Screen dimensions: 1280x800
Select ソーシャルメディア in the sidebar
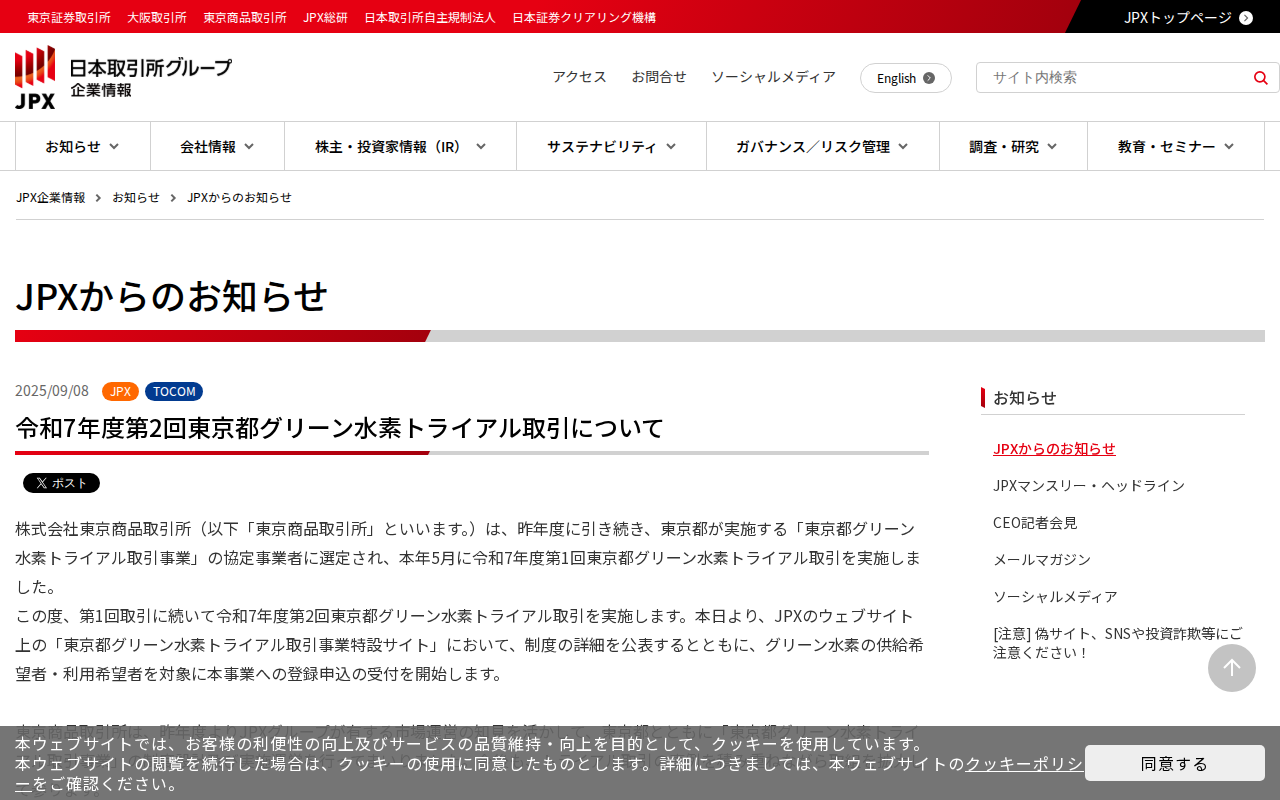tap(1055, 596)
